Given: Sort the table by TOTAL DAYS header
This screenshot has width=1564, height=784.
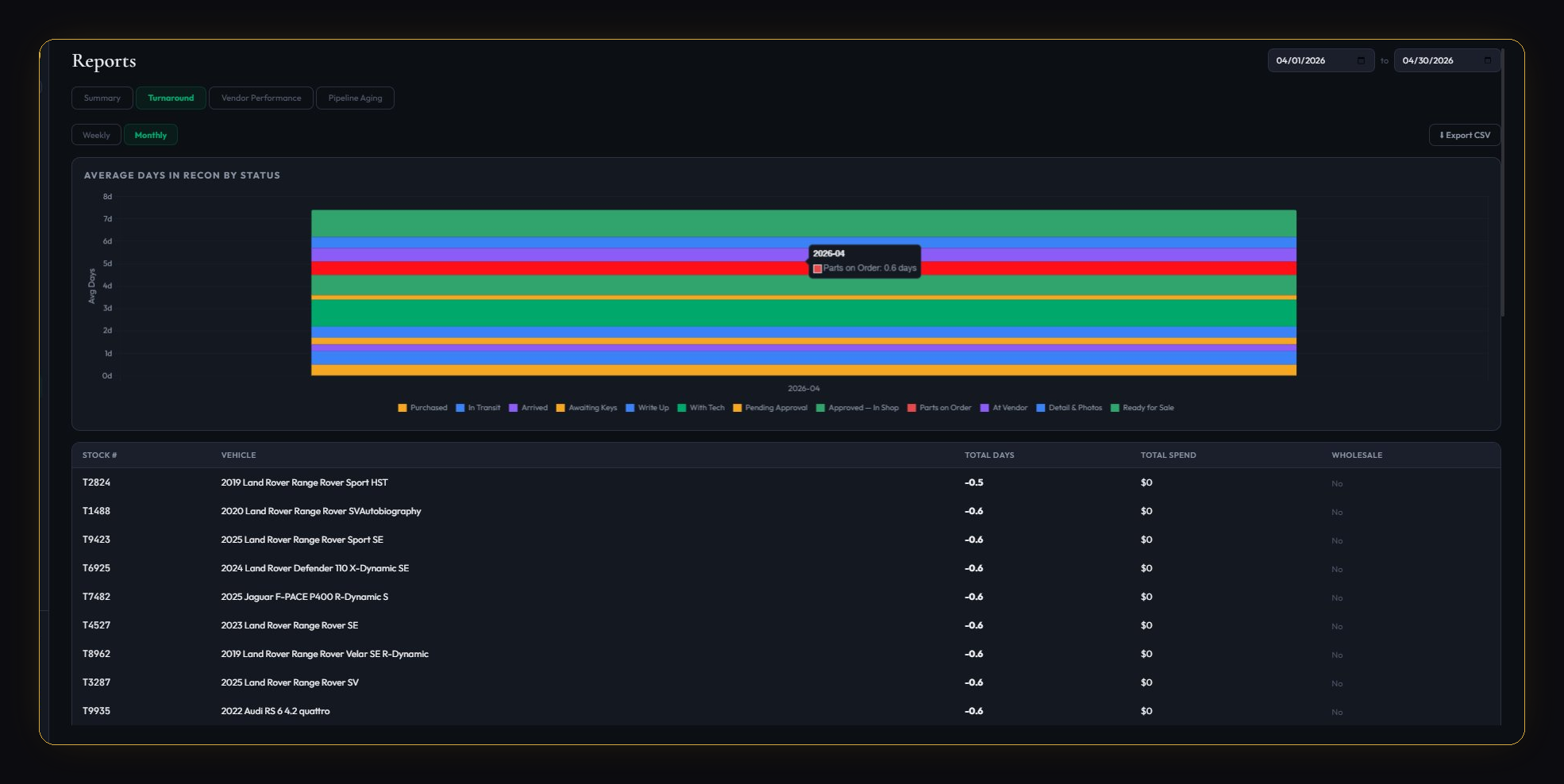Looking at the screenshot, I should point(988,455).
